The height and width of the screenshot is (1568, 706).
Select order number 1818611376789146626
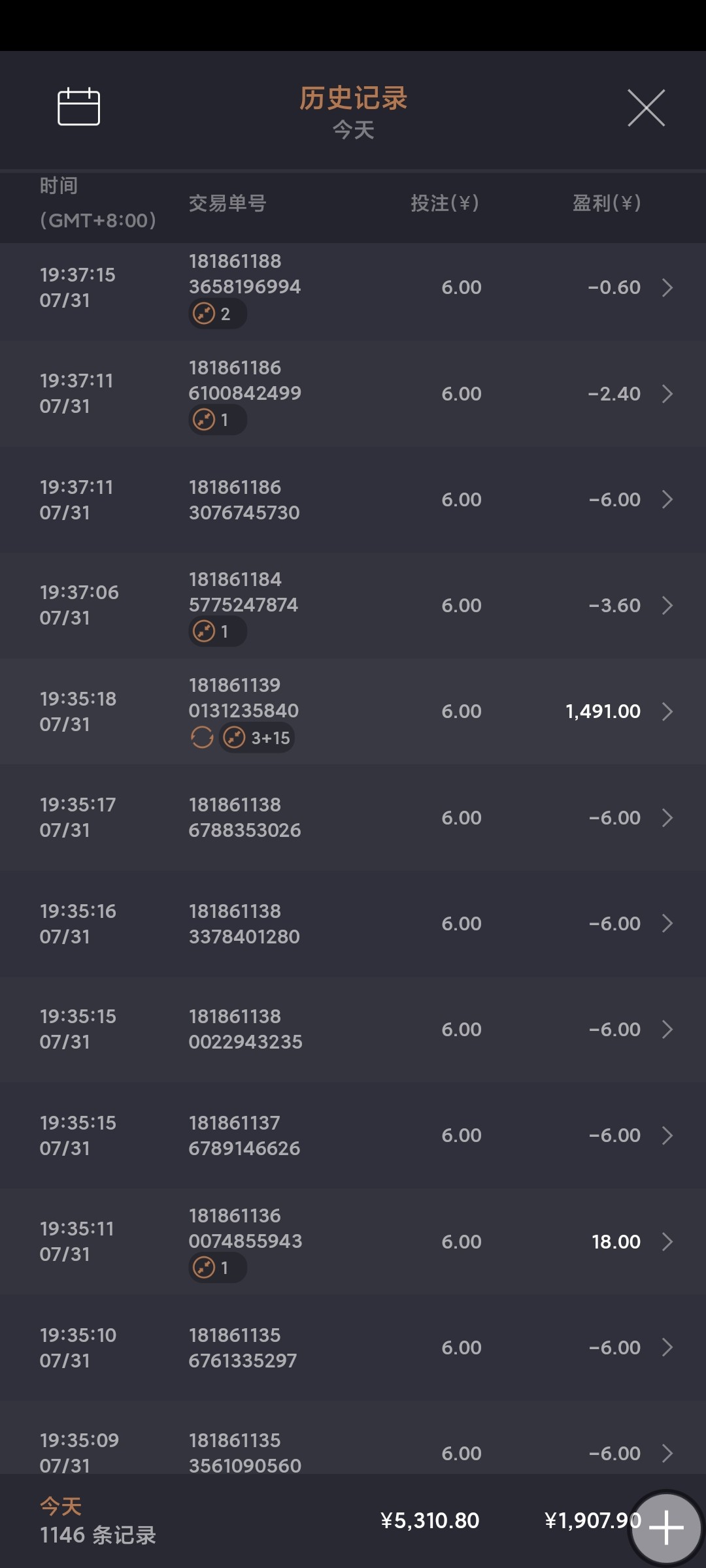pos(244,1135)
